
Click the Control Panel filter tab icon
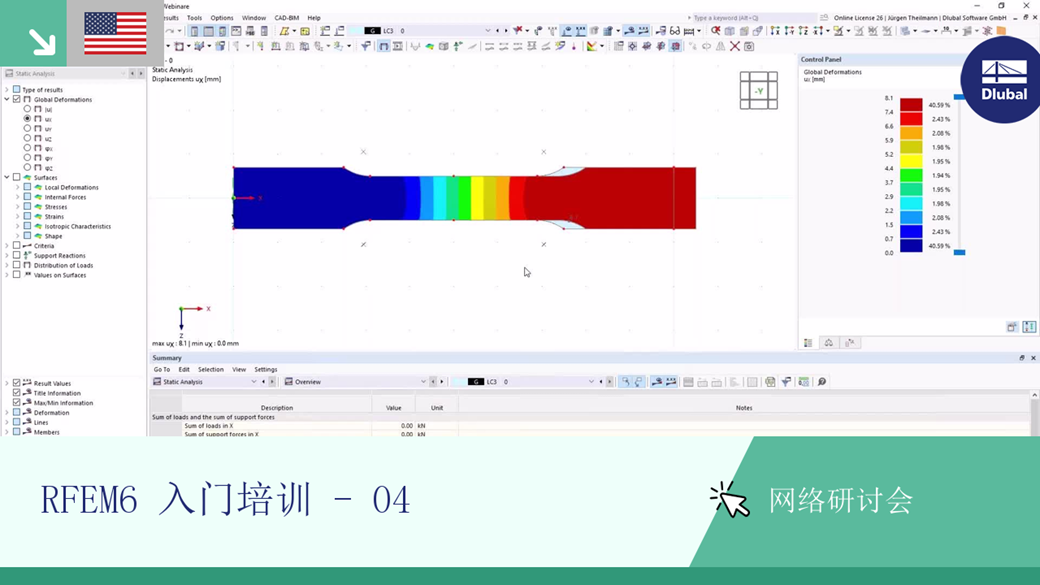[850, 343]
